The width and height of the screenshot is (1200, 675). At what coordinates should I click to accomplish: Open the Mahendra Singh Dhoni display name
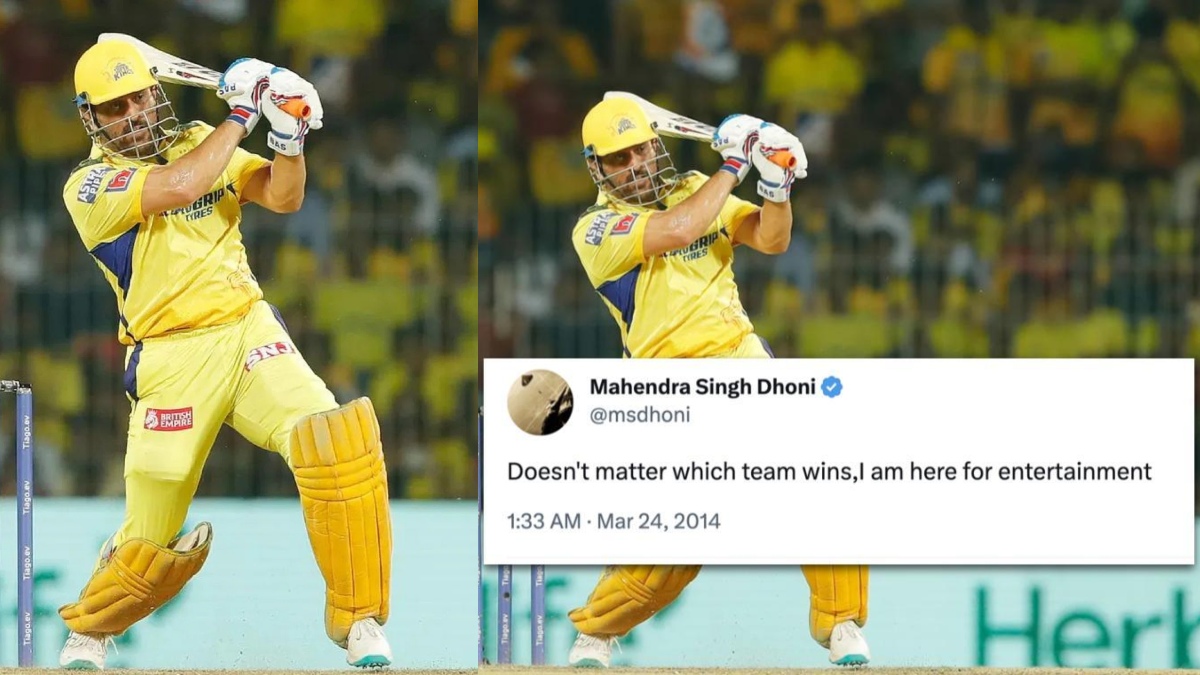point(703,387)
